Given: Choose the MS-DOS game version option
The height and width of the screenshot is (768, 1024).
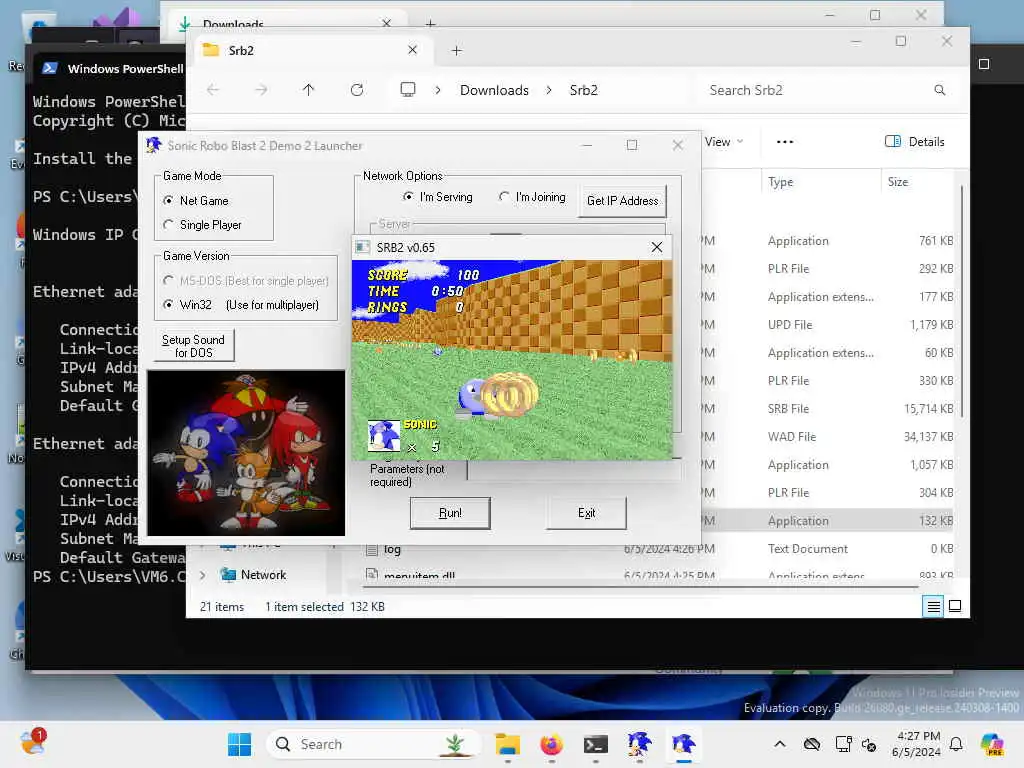Looking at the screenshot, I should [x=168, y=281].
